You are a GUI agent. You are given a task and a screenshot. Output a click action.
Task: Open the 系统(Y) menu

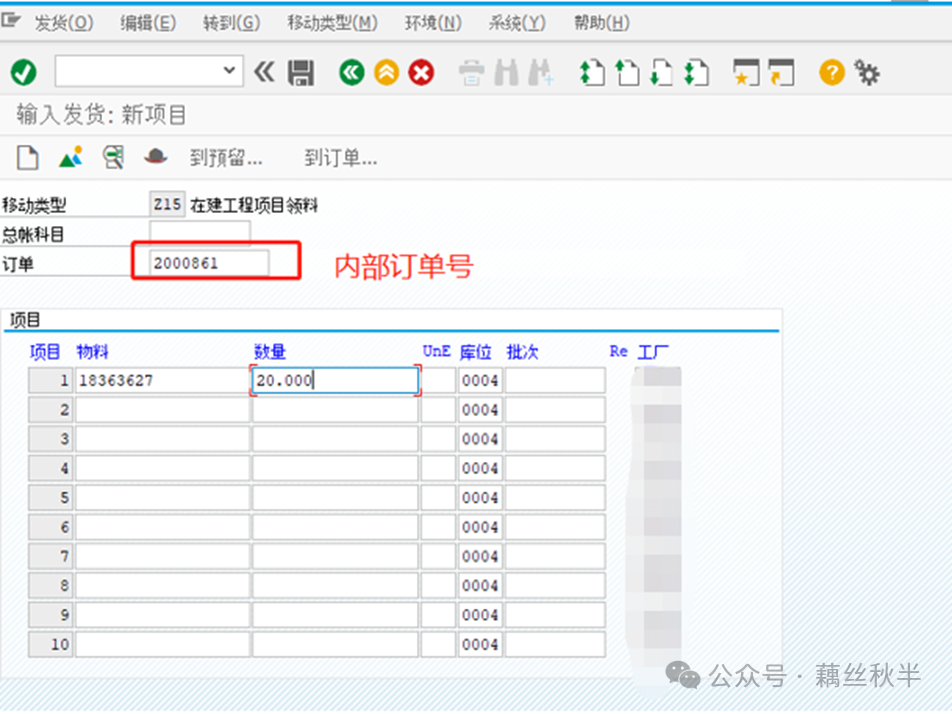tap(517, 23)
